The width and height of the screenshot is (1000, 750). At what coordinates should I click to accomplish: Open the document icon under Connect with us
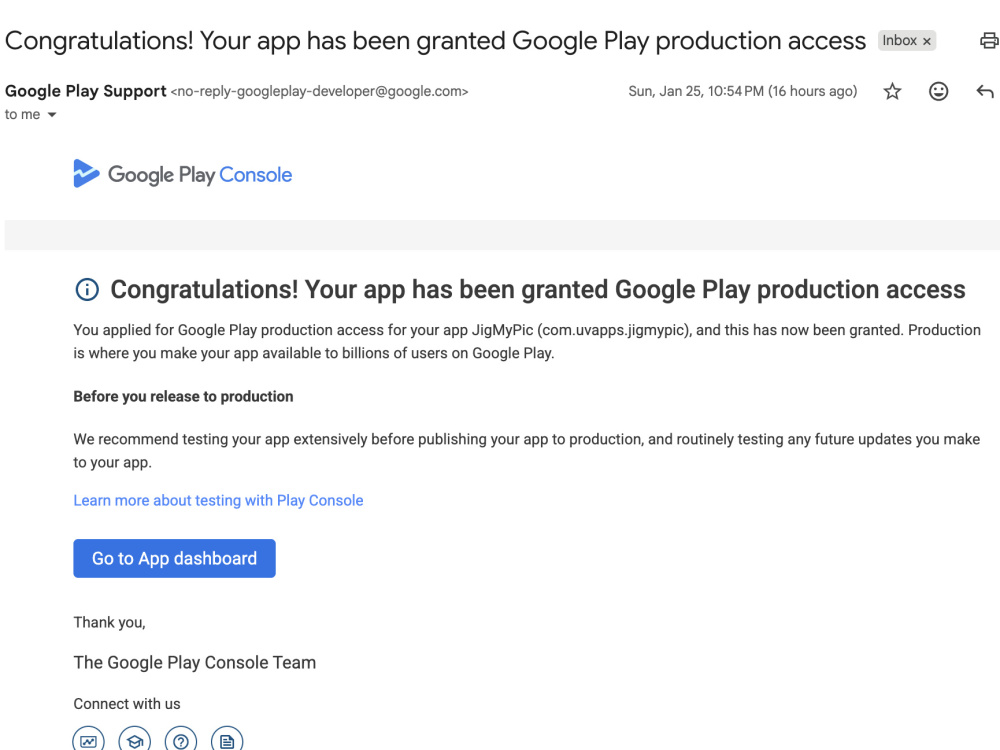(x=227, y=740)
